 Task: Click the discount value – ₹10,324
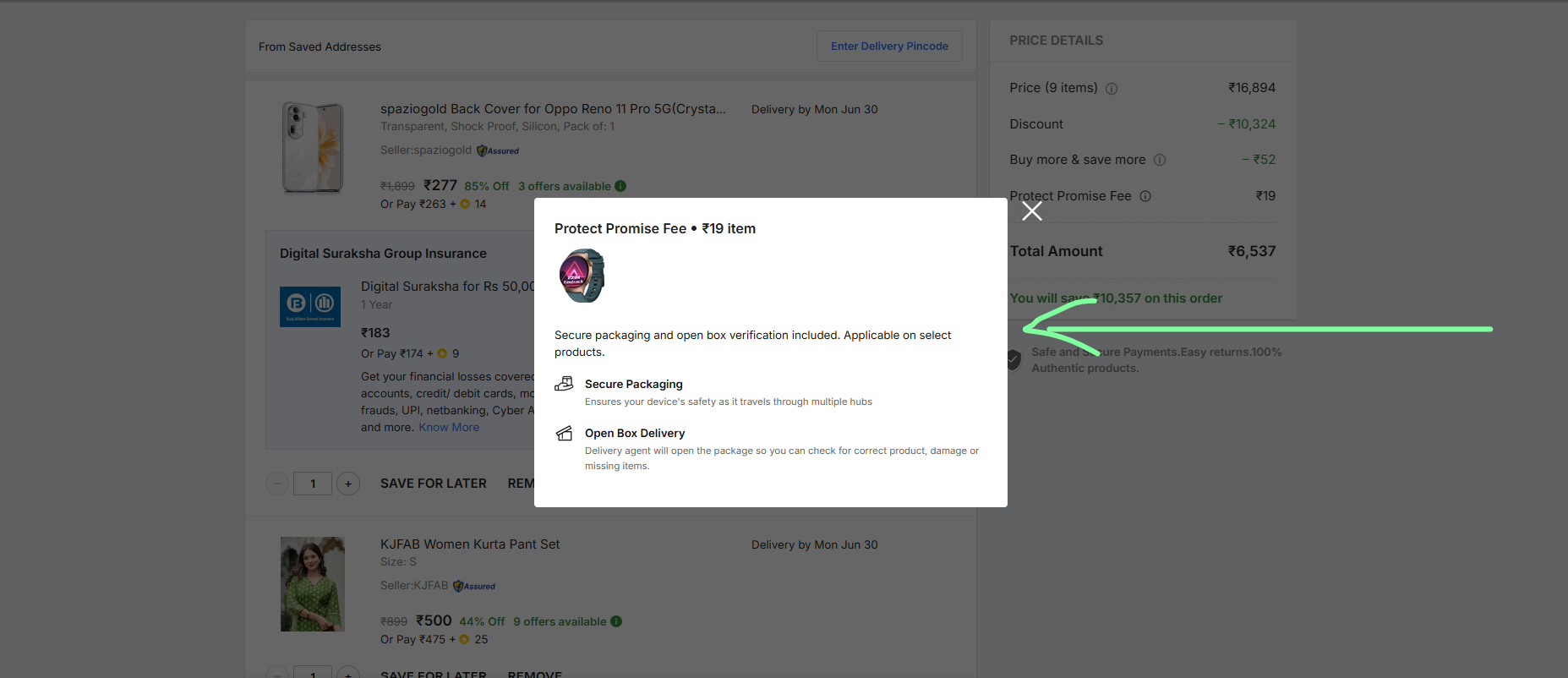(x=1246, y=124)
